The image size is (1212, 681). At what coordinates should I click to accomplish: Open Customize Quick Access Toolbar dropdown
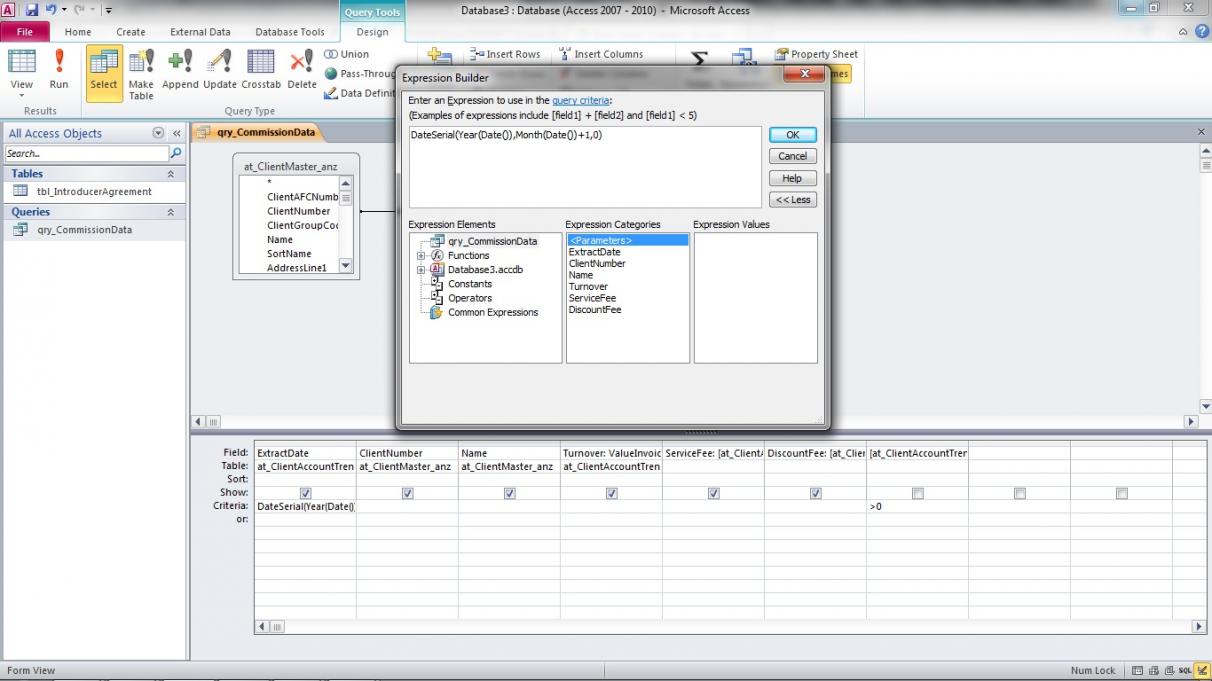click(108, 11)
